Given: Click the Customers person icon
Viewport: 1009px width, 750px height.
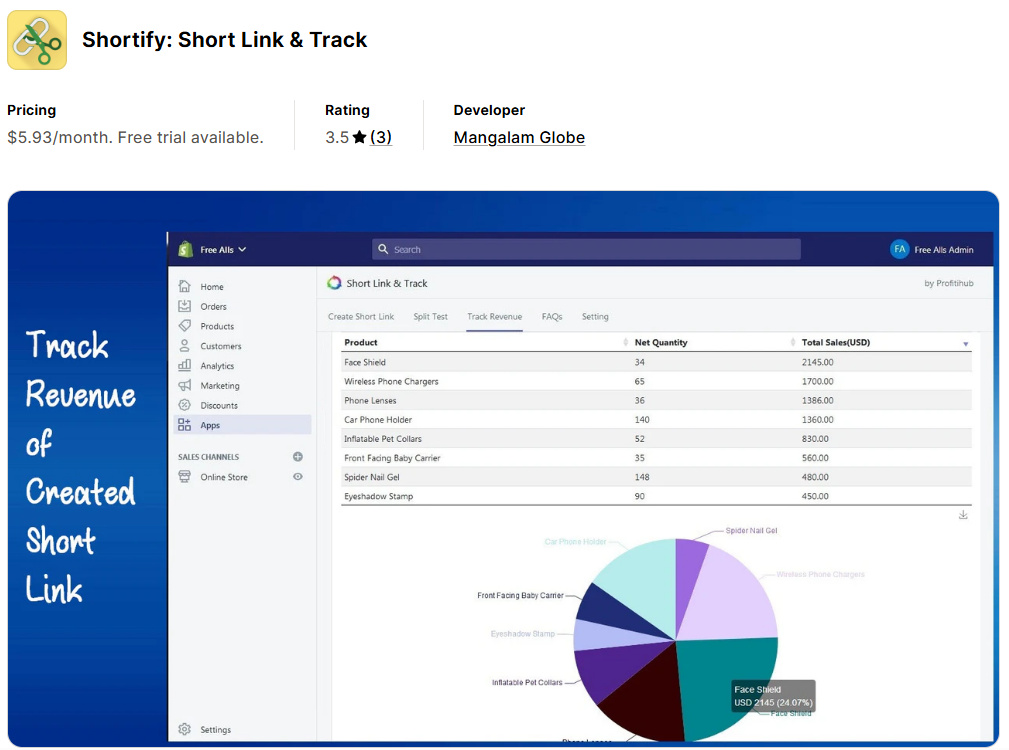Looking at the screenshot, I should [x=185, y=346].
